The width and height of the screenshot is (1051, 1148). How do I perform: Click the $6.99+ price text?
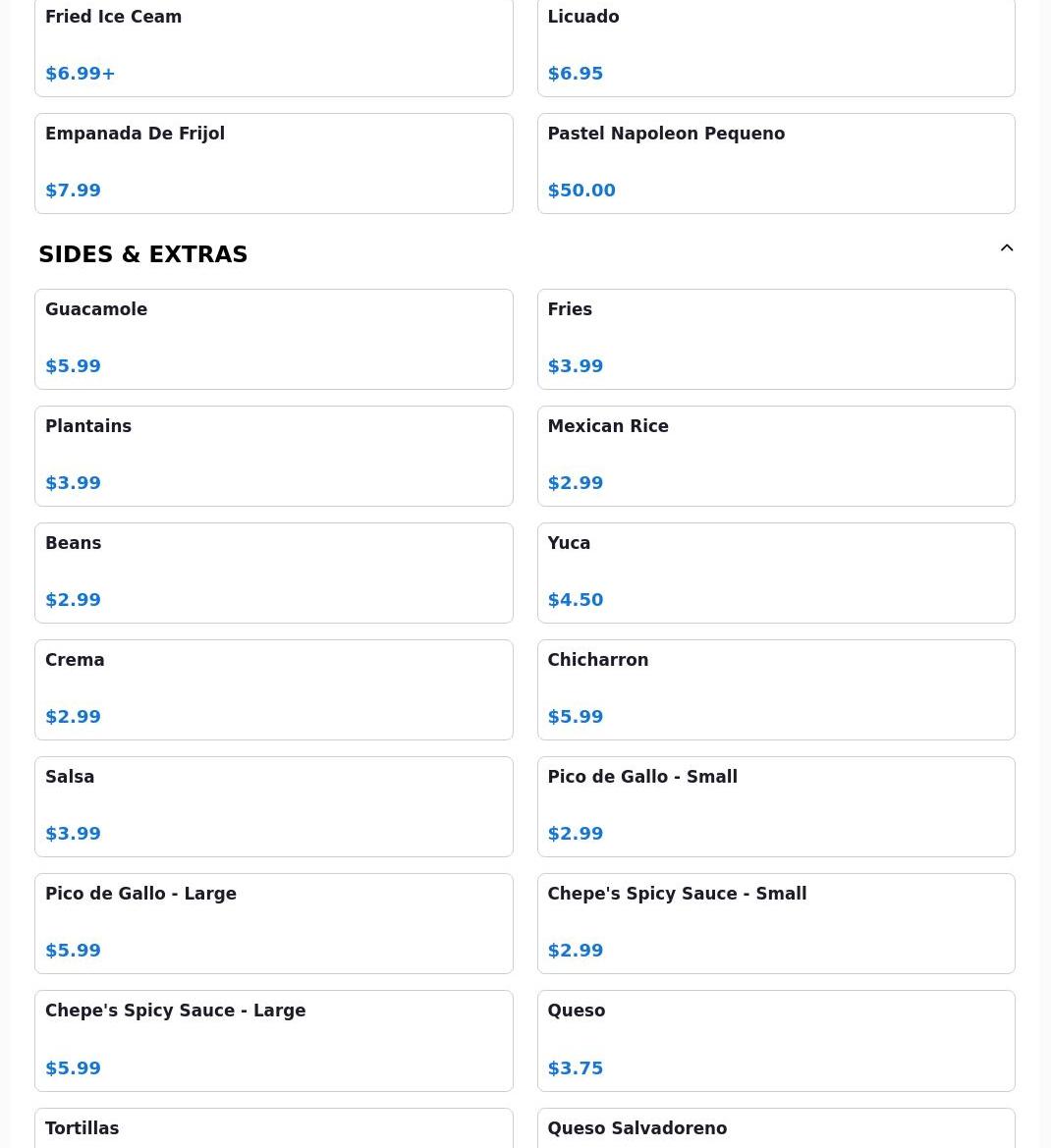pyautogui.click(x=80, y=74)
